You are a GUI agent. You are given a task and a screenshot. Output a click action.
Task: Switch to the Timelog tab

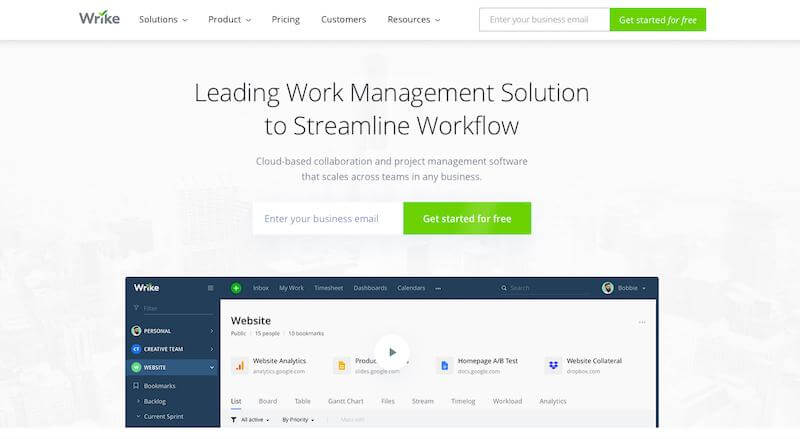click(x=463, y=401)
